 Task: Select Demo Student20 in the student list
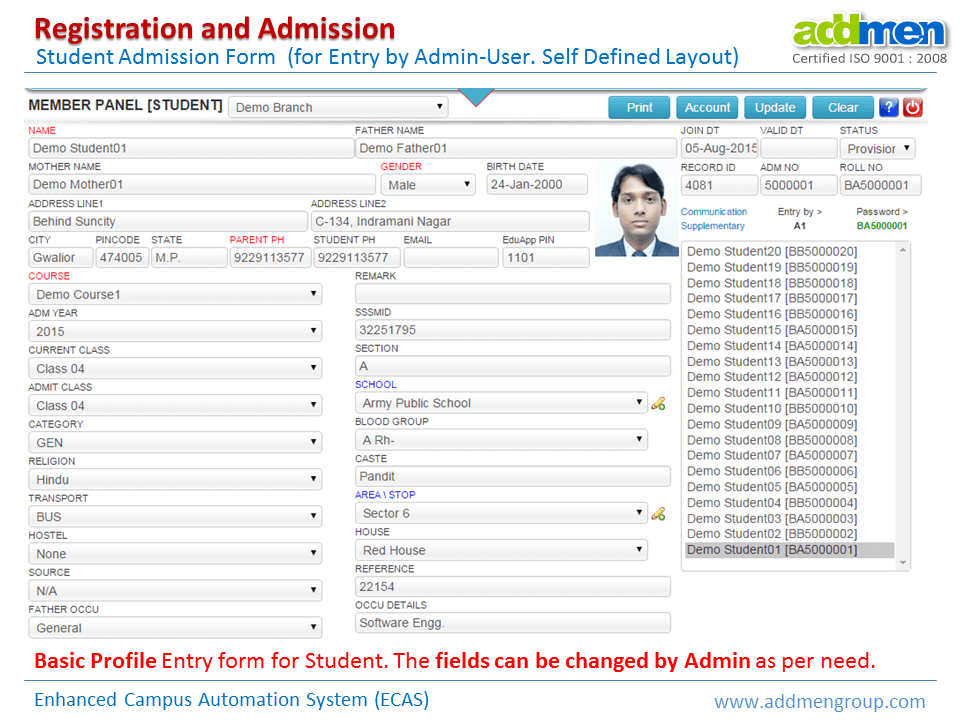(771, 251)
